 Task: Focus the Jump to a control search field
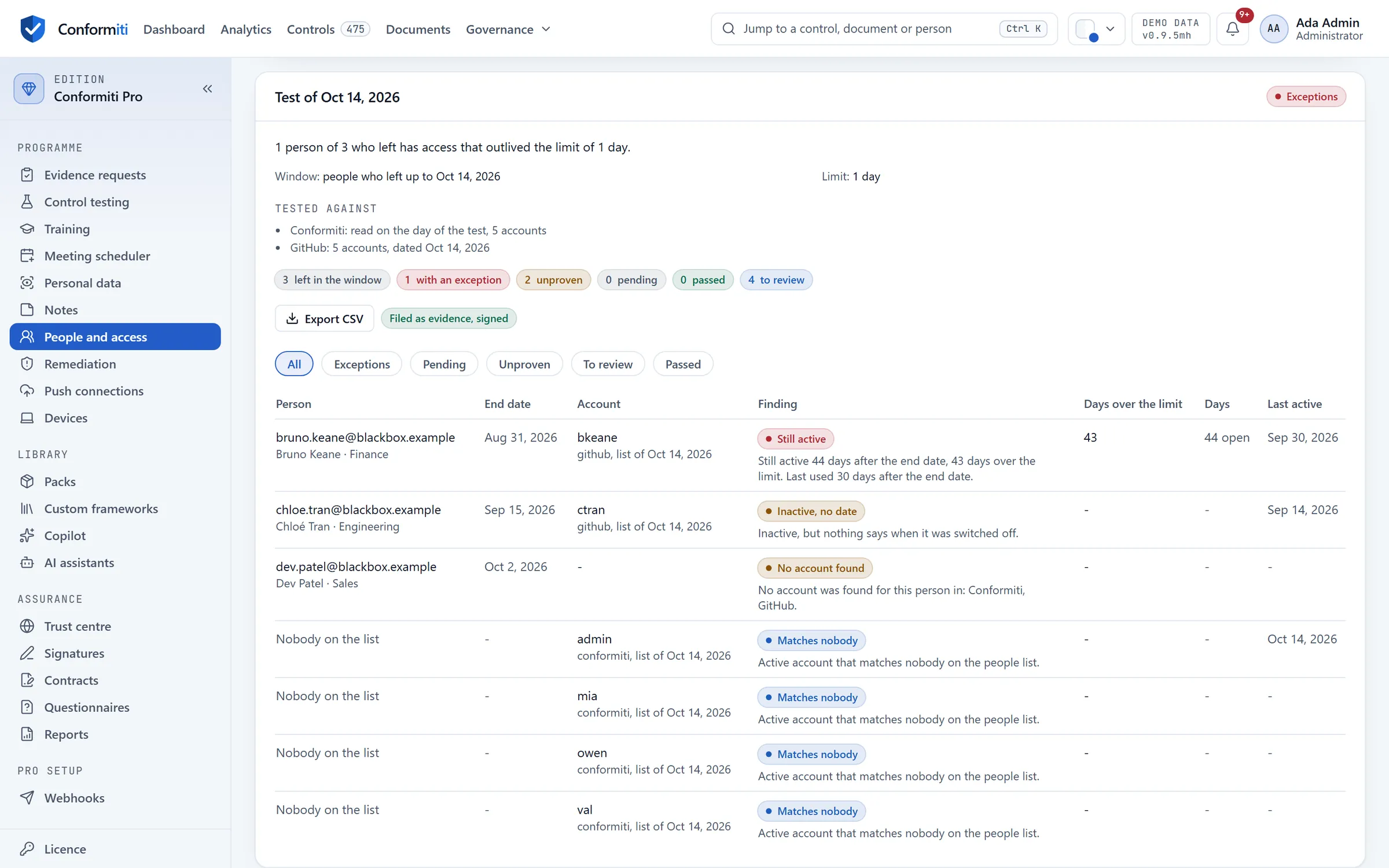[884, 29]
